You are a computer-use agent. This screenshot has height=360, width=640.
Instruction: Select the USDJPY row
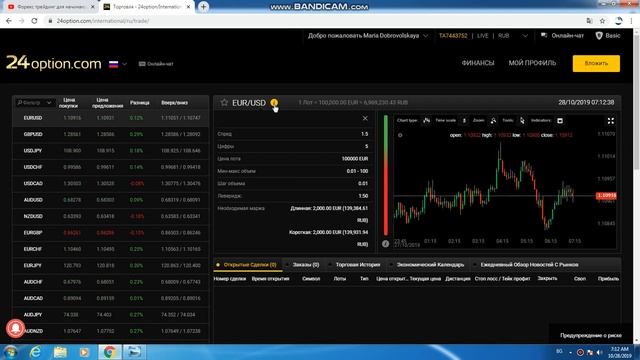coord(110,151)
